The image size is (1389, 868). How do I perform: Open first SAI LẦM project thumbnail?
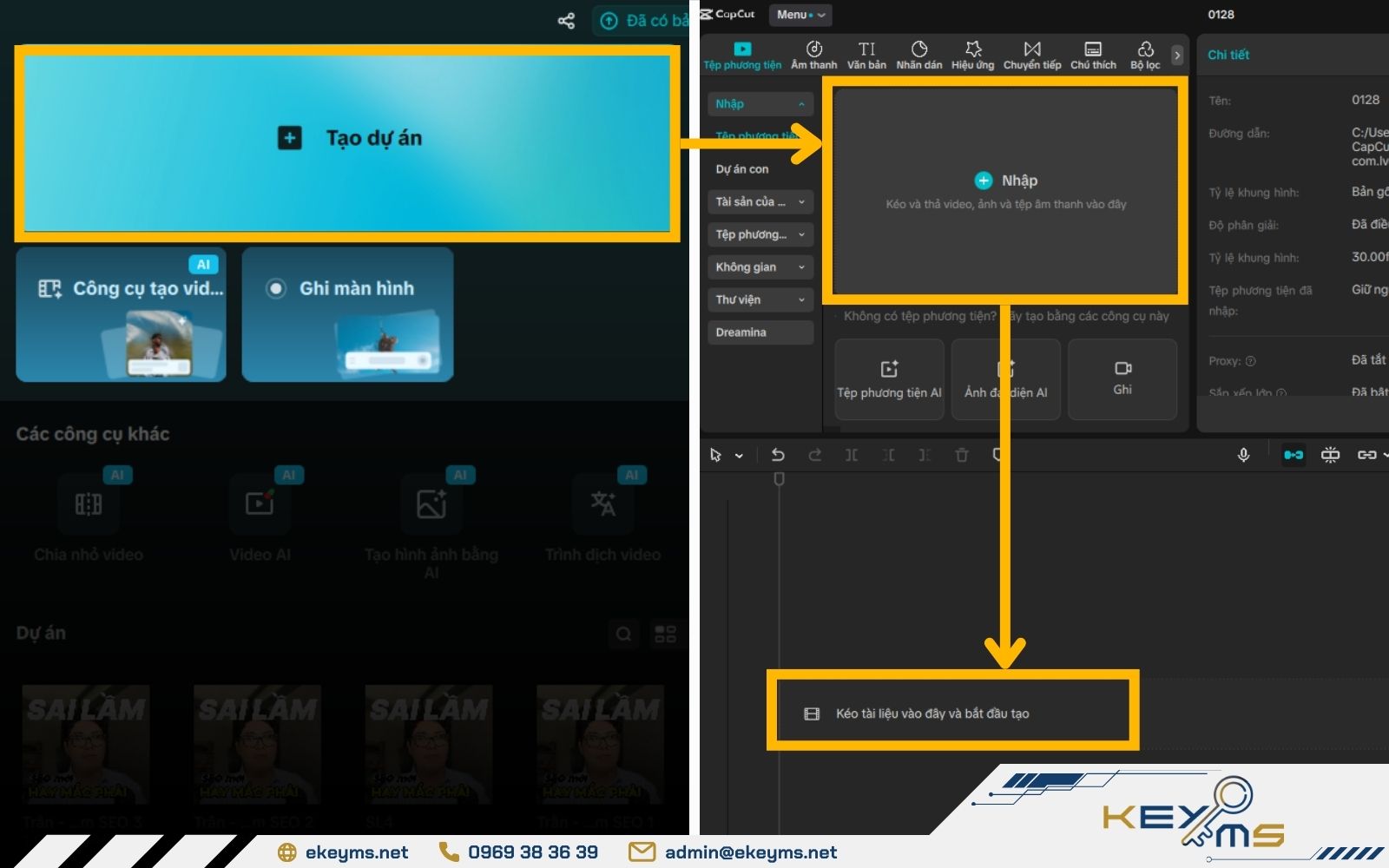[x=86, y=744]
